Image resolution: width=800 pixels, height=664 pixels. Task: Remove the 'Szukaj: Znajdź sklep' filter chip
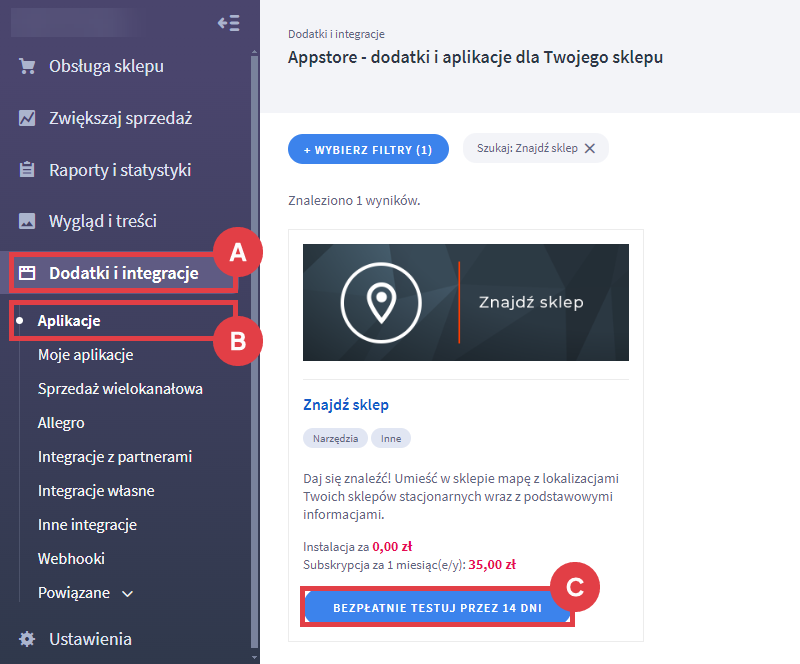click(590, 149)
